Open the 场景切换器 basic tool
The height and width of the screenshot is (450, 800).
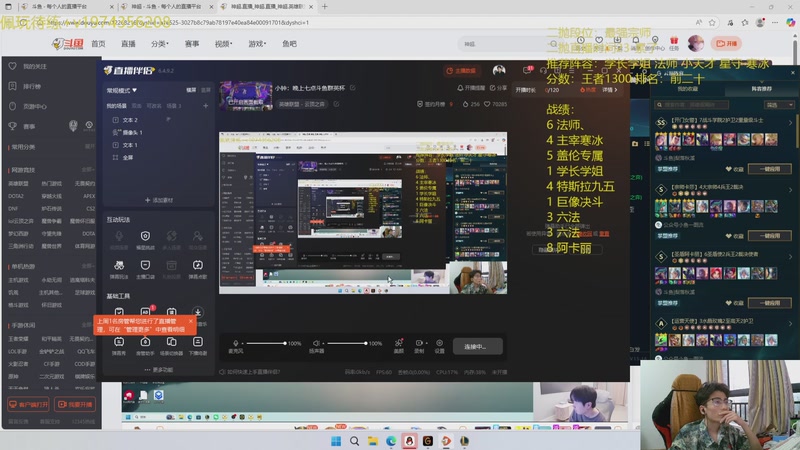pyautogui.click(x=171, y=345)
